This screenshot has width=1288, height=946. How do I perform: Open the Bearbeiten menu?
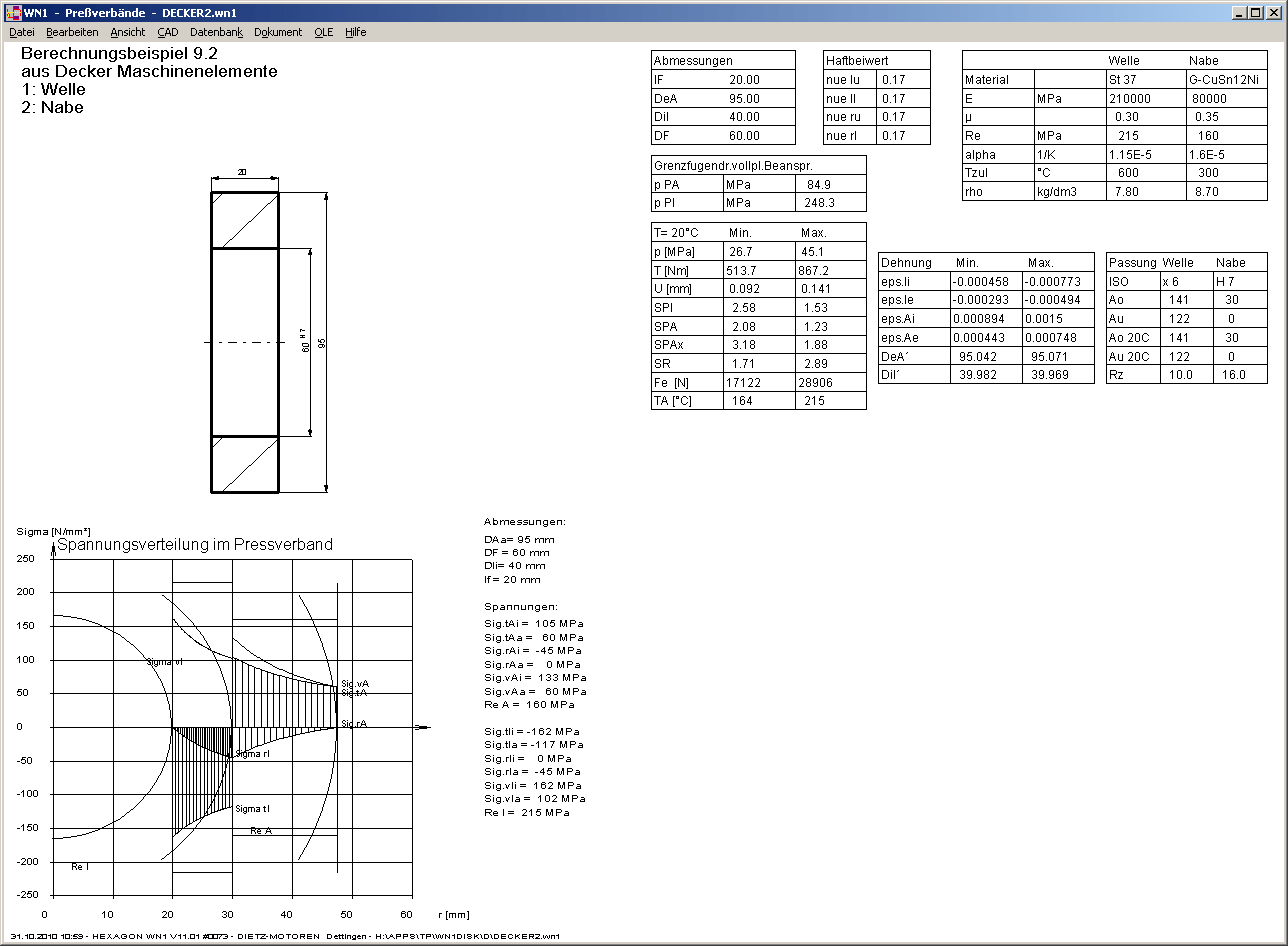[x=72, y=32]
